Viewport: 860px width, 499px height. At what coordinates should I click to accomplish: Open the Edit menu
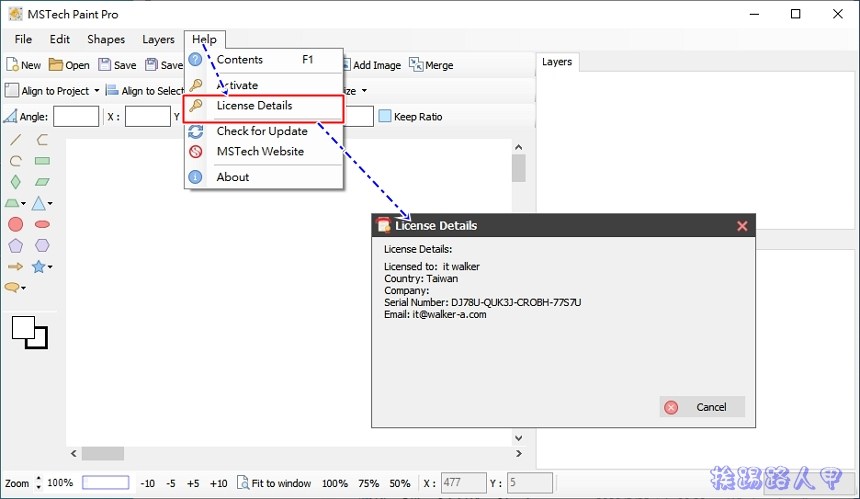point(60,39)
